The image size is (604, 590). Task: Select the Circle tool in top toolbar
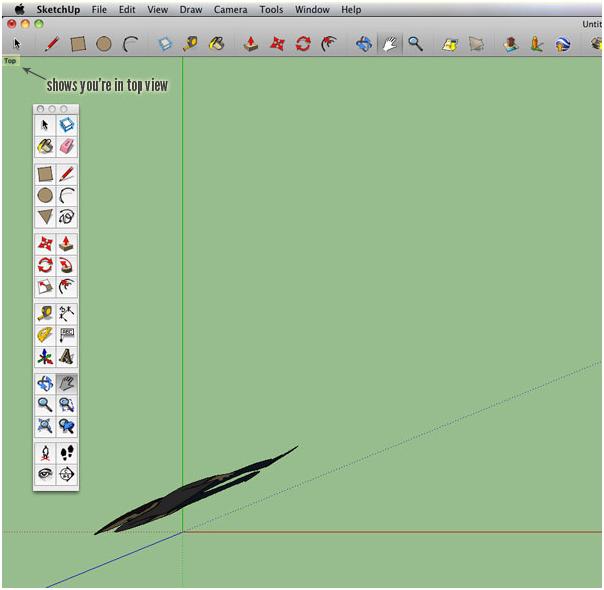click(x=103, y=44)
